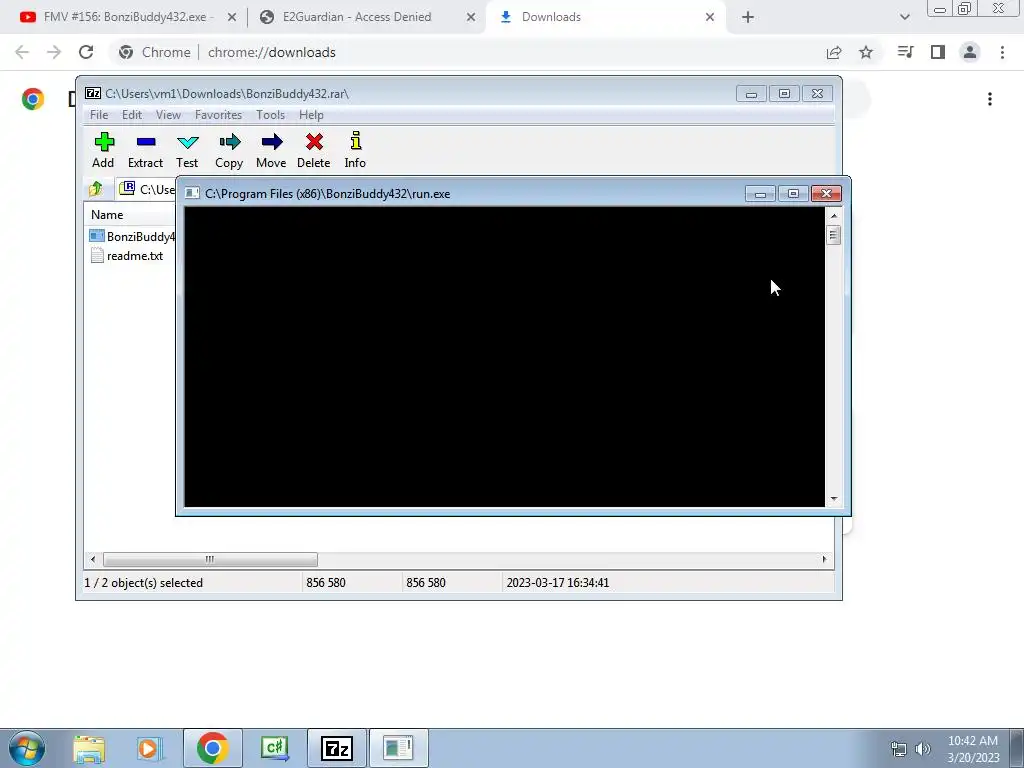This screenshot has width=1024, height=768.
Task: Open the 7-Zip Help menu
Action: (311, 115)
